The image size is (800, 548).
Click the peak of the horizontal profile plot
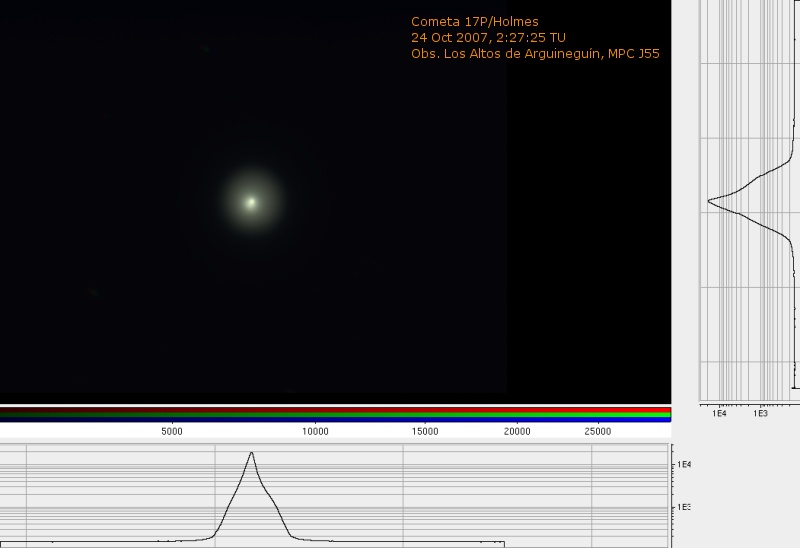pos(252,453)
